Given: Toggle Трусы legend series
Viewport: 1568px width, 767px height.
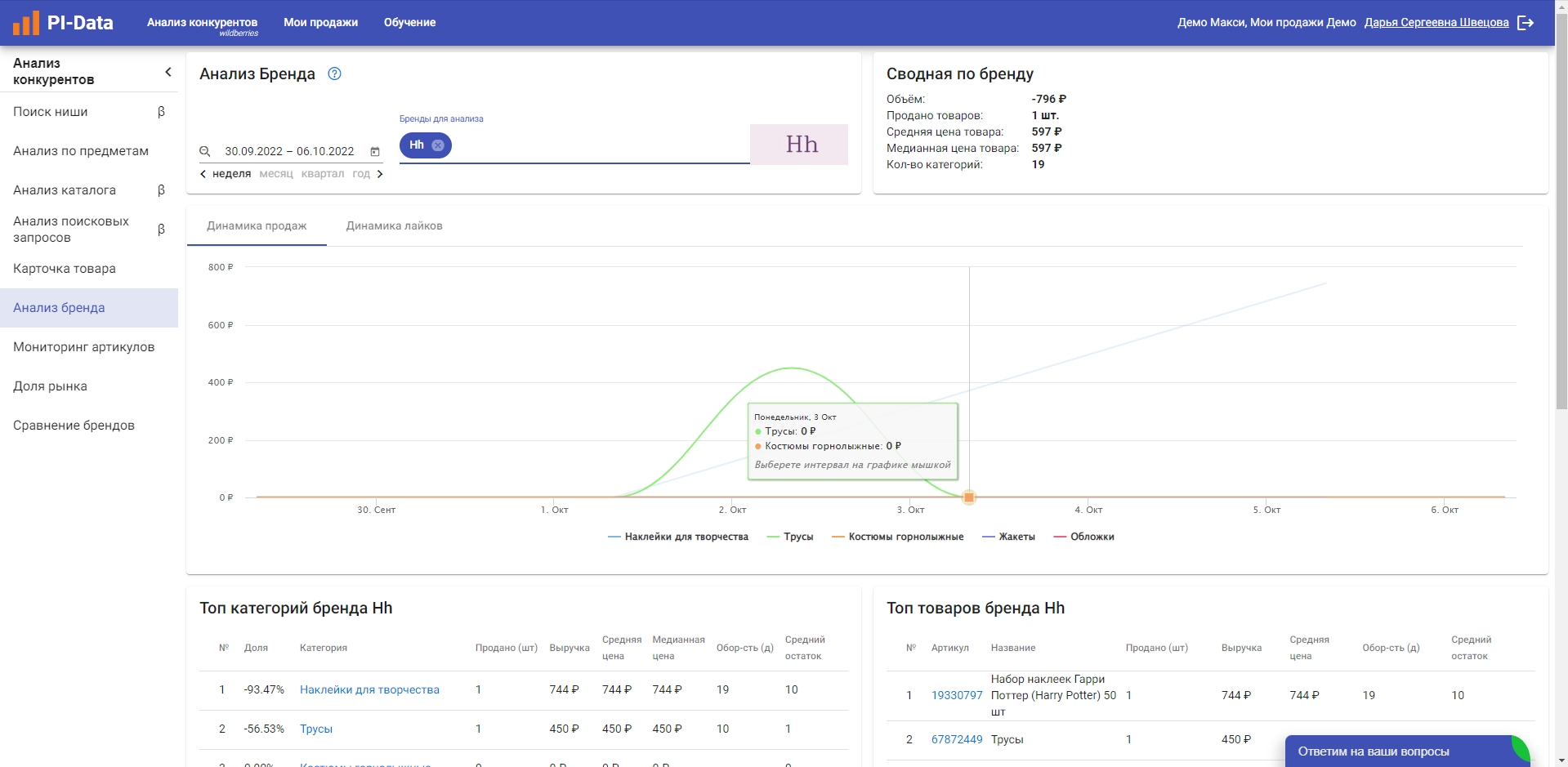Looking at the screenshot, I should (x=790, y=537).
